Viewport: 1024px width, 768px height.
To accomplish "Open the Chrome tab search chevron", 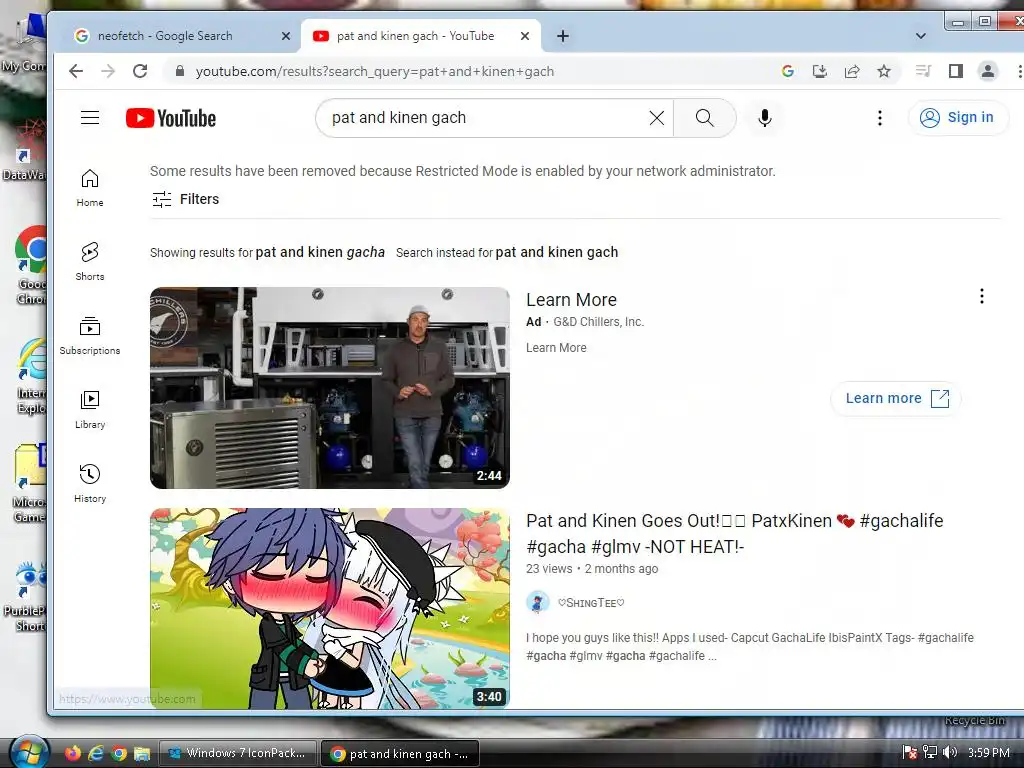I will pyautogui.click(x=921, y=36).
